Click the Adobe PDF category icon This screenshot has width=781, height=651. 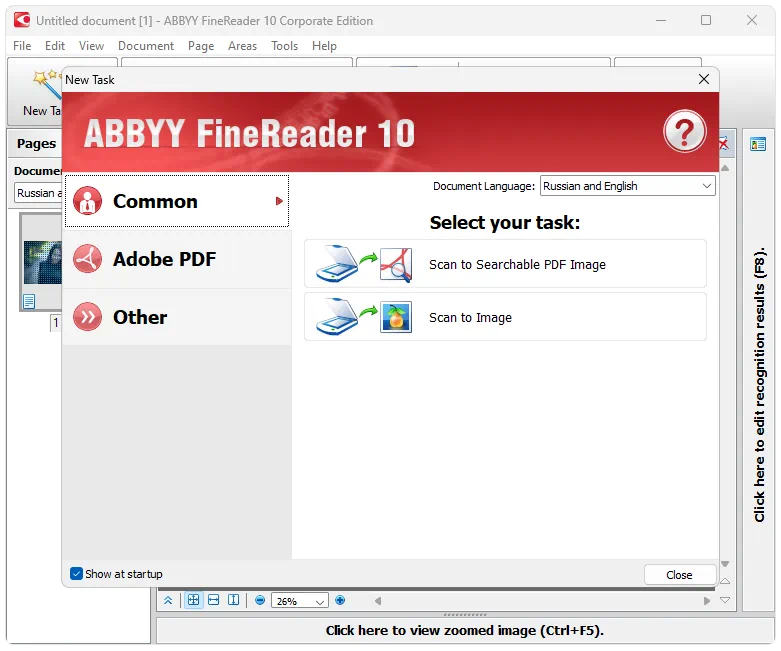(x=88, y=259)
